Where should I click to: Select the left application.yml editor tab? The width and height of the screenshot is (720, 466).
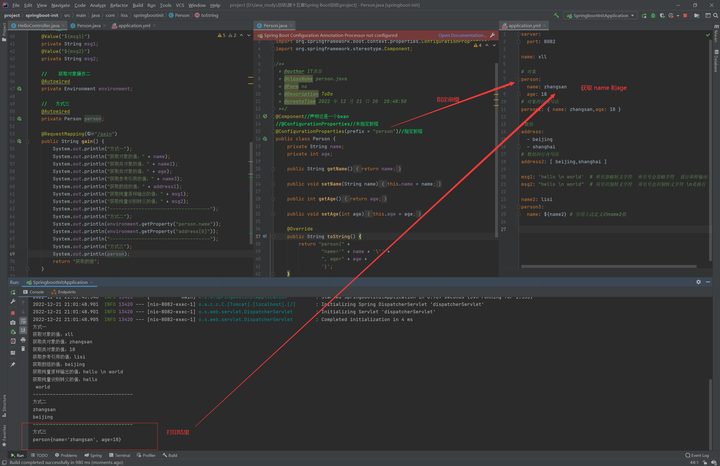134,26
